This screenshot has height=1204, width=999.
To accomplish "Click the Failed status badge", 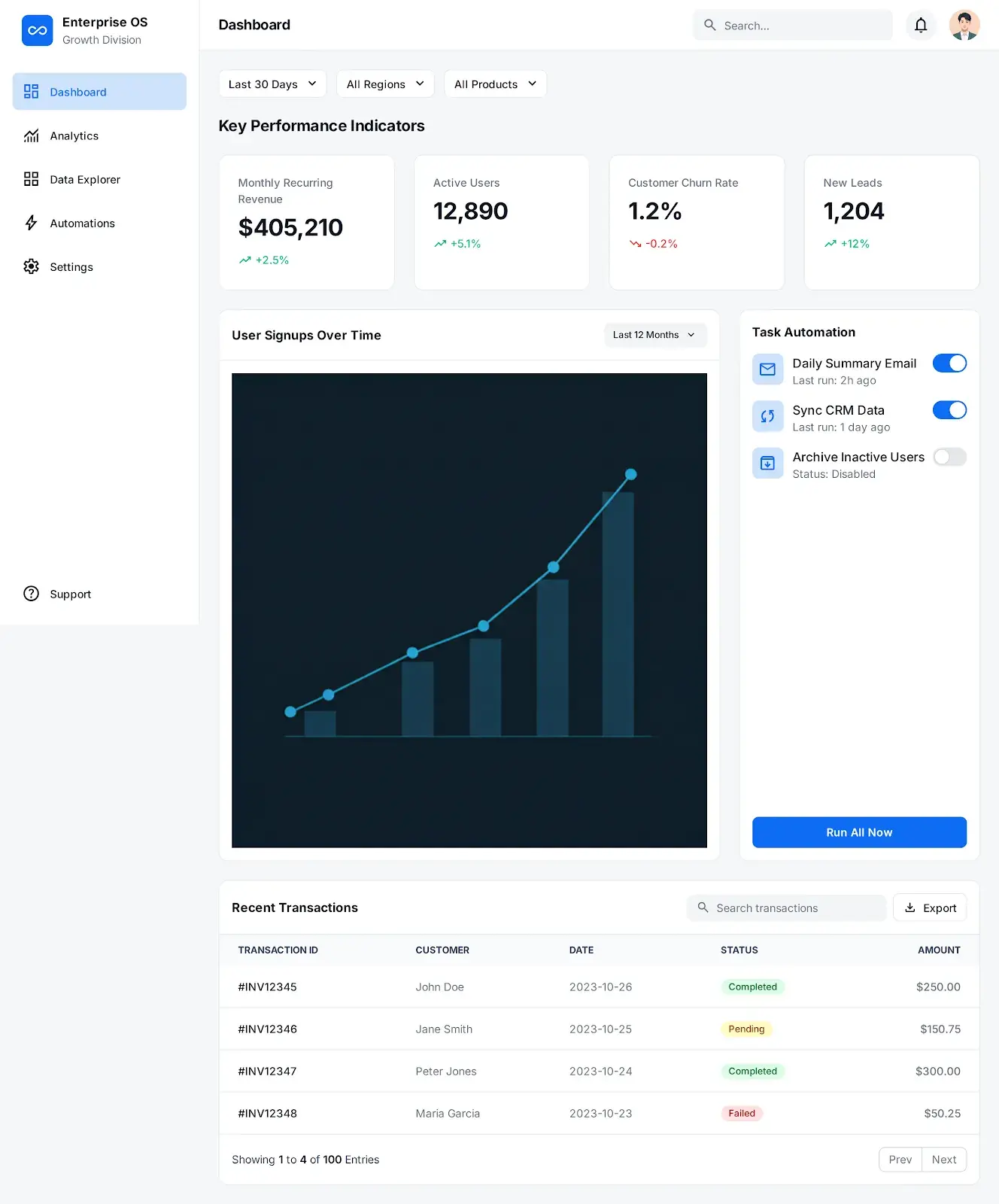I will [742, 1113].
